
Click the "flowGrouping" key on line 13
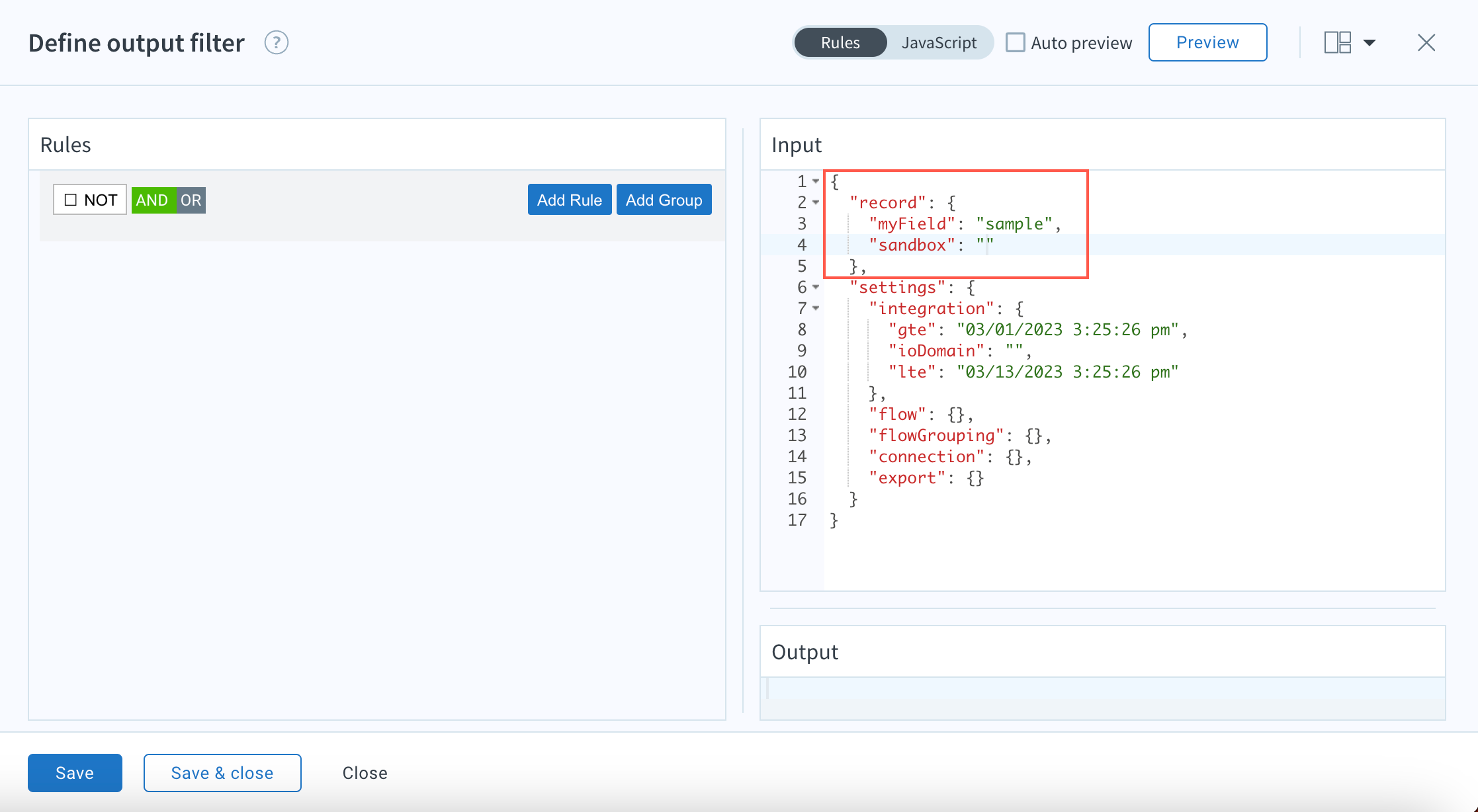tap(936, 435)
